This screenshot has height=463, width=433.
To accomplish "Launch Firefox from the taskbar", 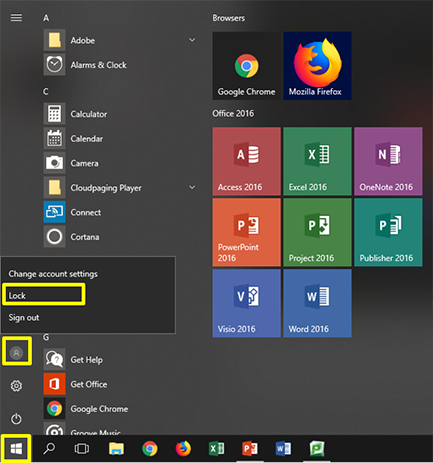I will pos(183,449).
